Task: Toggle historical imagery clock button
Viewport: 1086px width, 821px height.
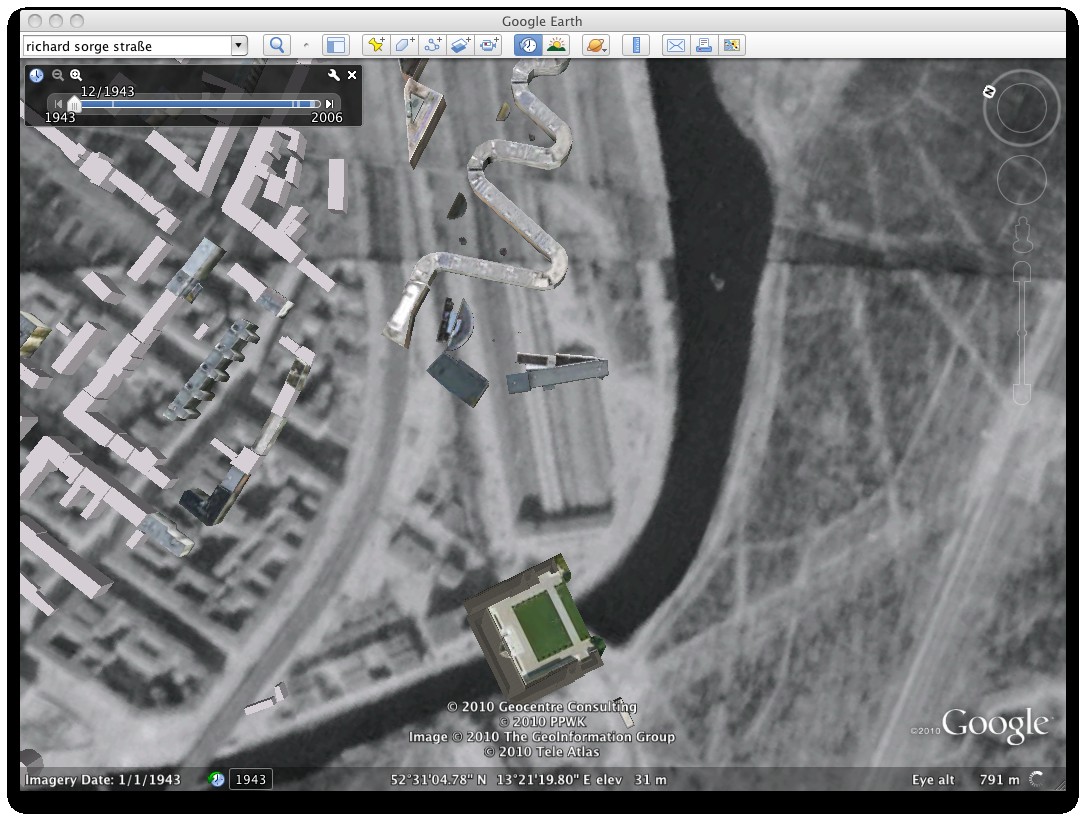Action: (527, 45)
